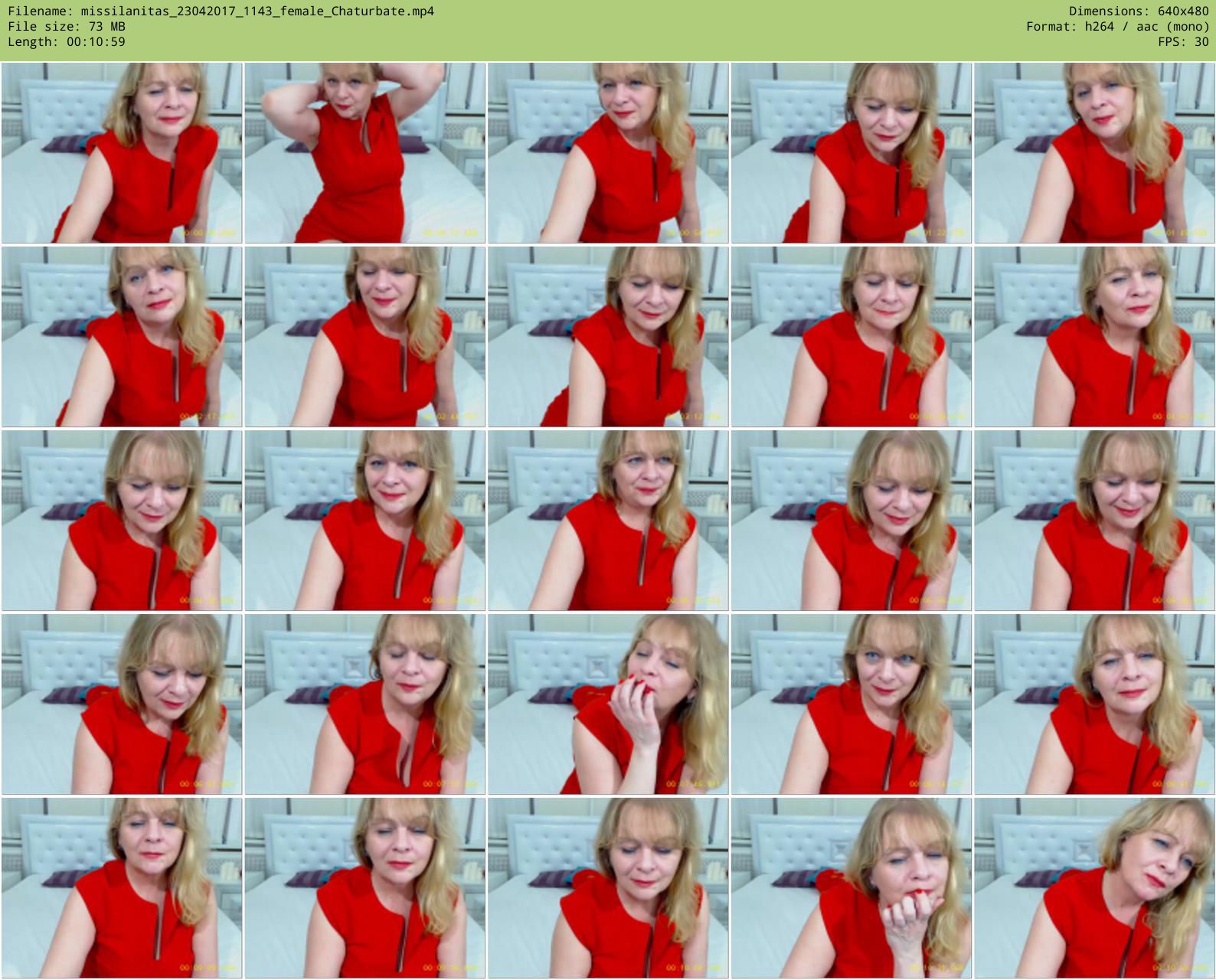
Task: Open the first thumbnail in the third row
Action: 122,521
